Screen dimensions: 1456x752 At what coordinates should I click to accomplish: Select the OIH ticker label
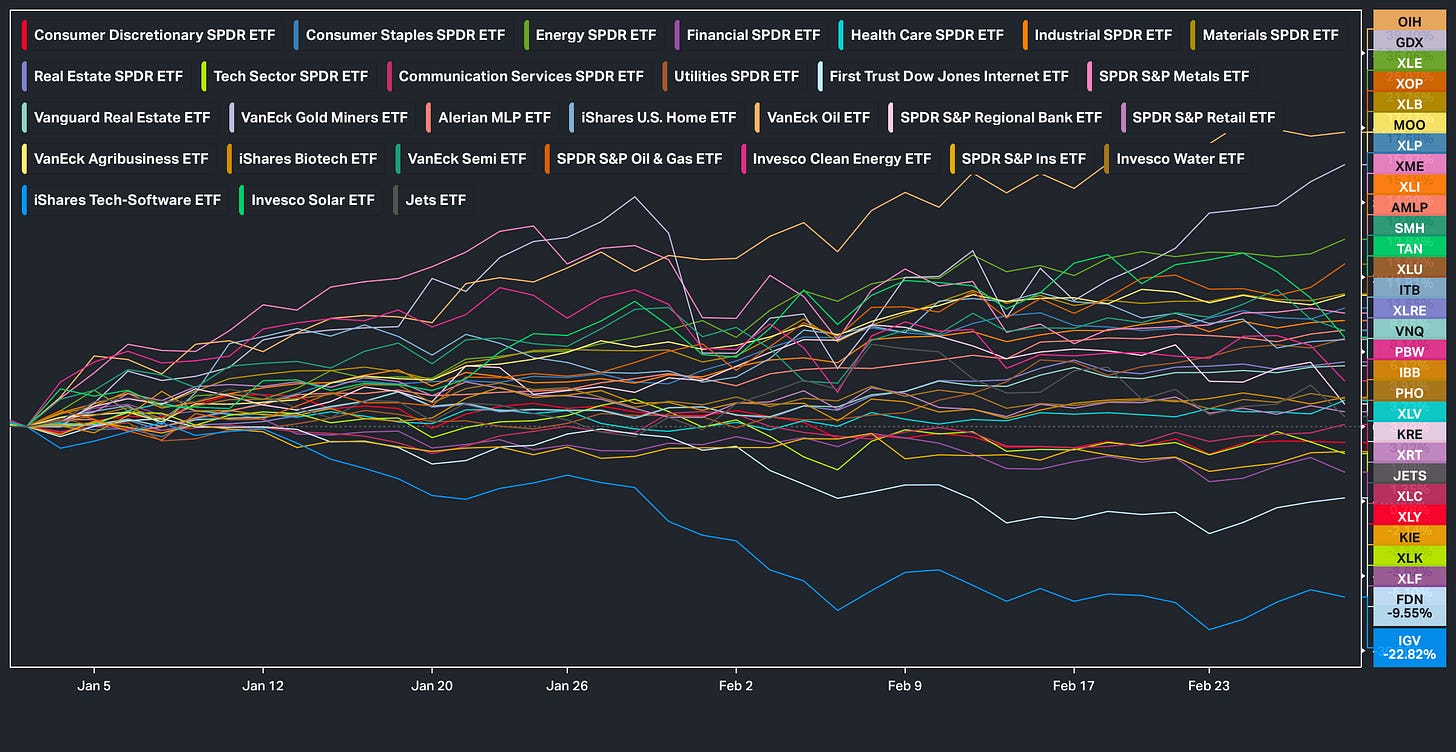(x=1409, y=21)
